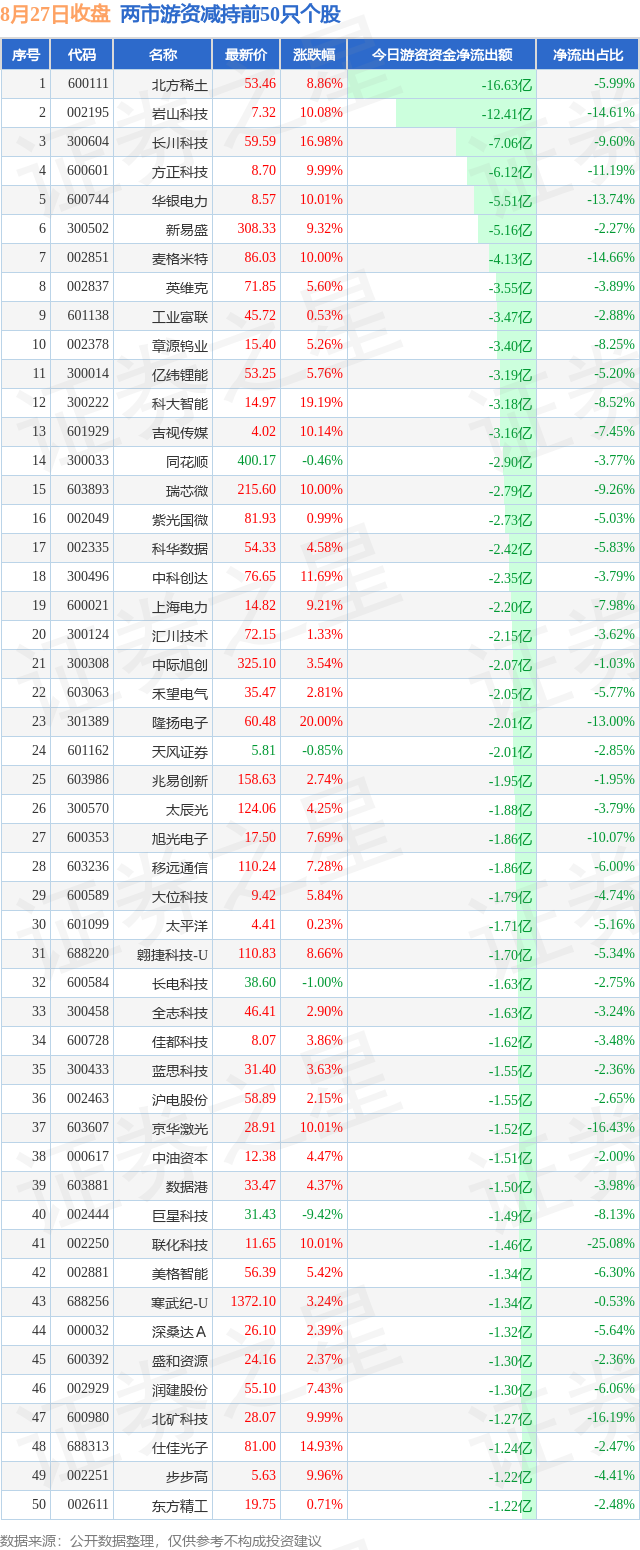640x1550 pixels.
Task: Click the 20.00% change for 隆扬电子
Action: pyautogui.click(x=322, y=722)
